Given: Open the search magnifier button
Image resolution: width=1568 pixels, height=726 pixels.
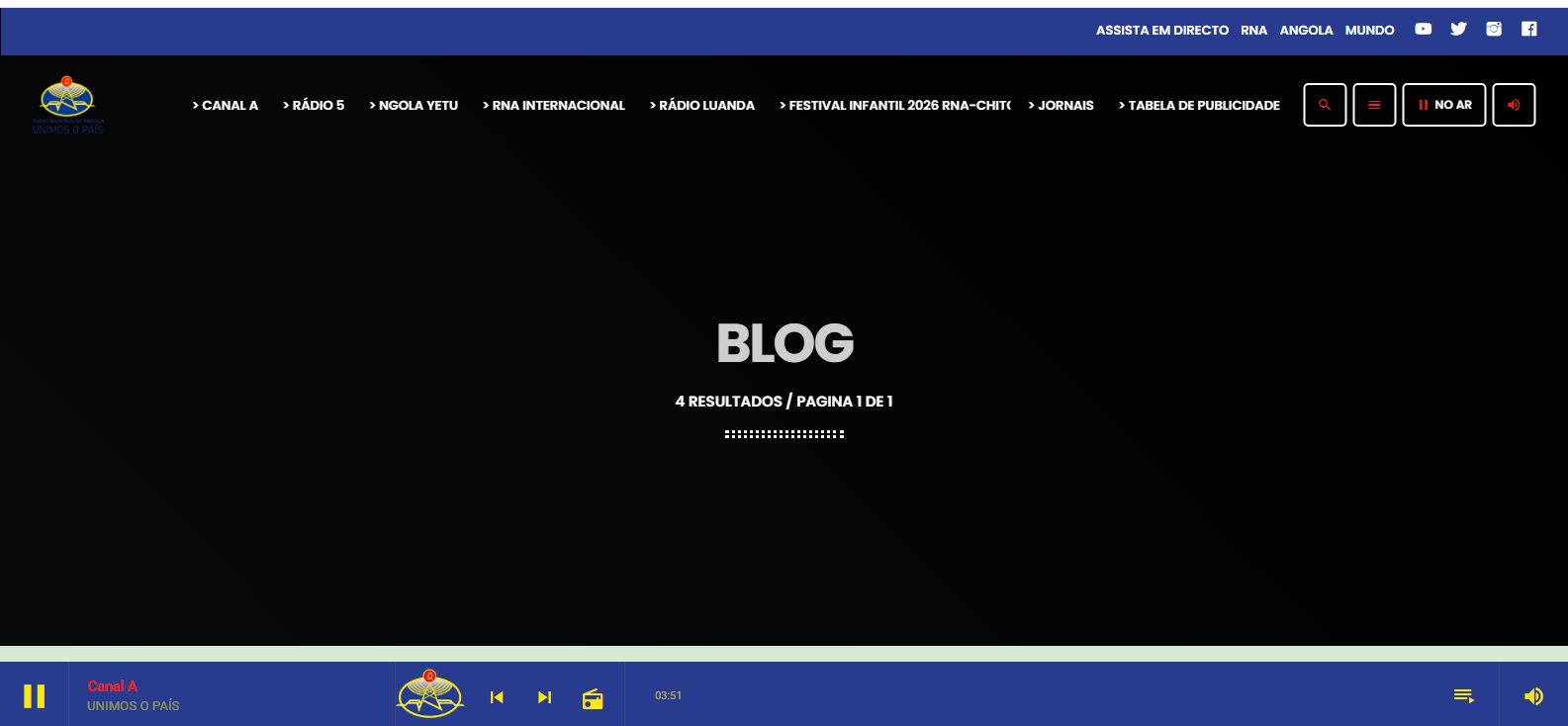Looking at the screenshot, I should 1325,105.
